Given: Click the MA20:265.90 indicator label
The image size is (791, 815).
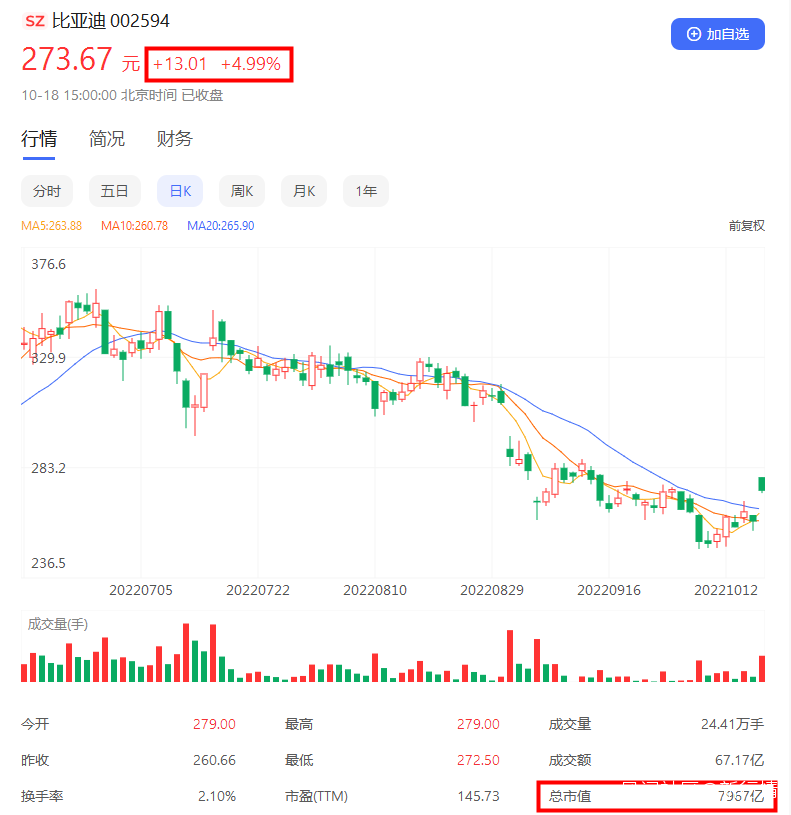Looking at the screenshot, I should pyautogui.click(x=220, y=226).
